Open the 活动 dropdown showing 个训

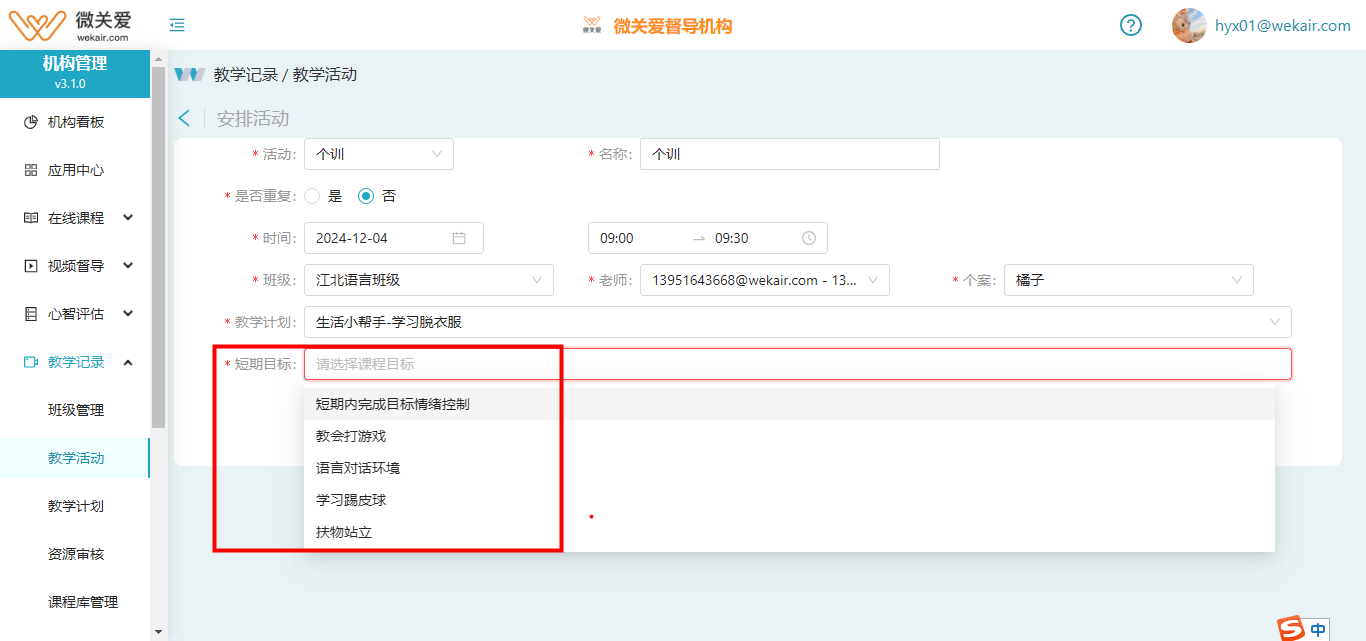(x=378, y=154)
